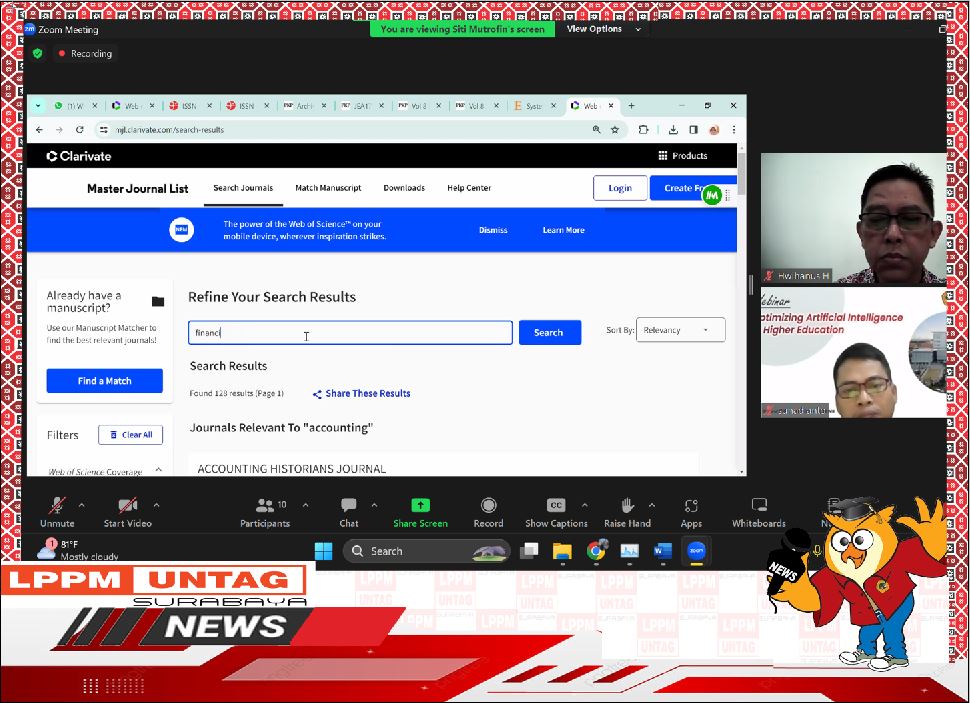This screenshot has height=703, width=970.
Task: Click the Show Captions CC icon
Action: 556,506
